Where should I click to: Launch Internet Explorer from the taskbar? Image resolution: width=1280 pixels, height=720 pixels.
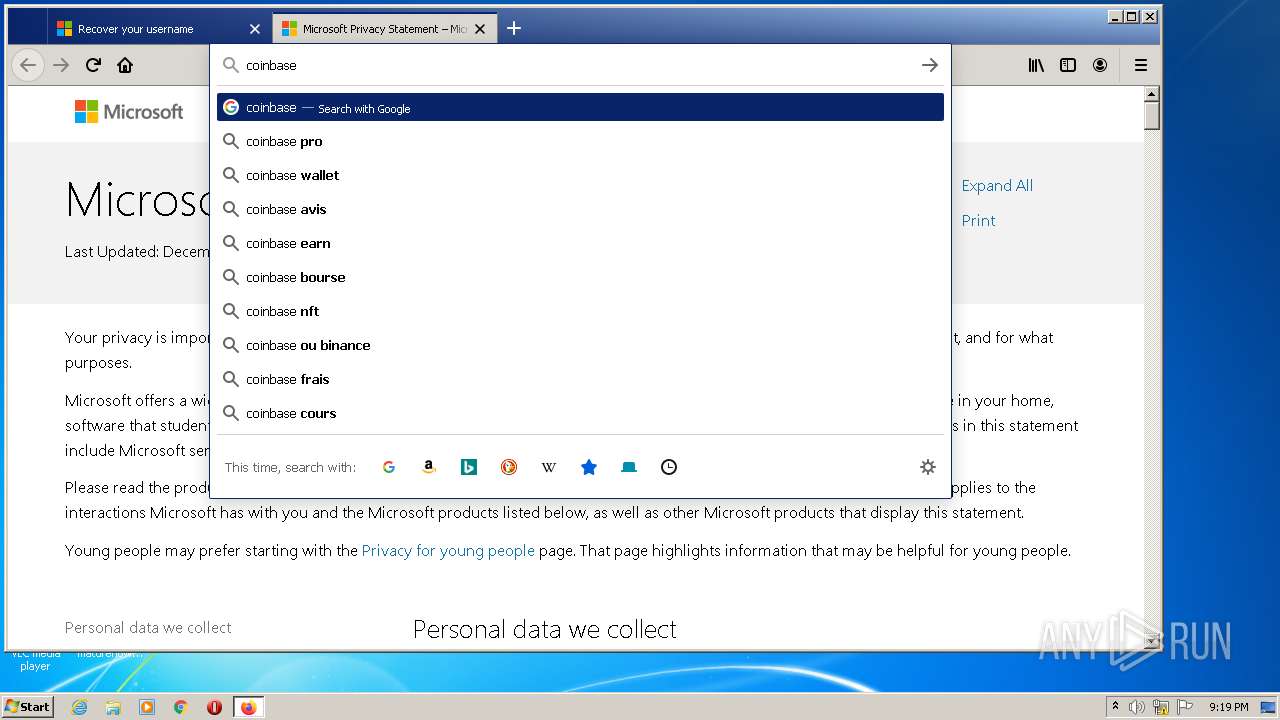click(80, 707)
